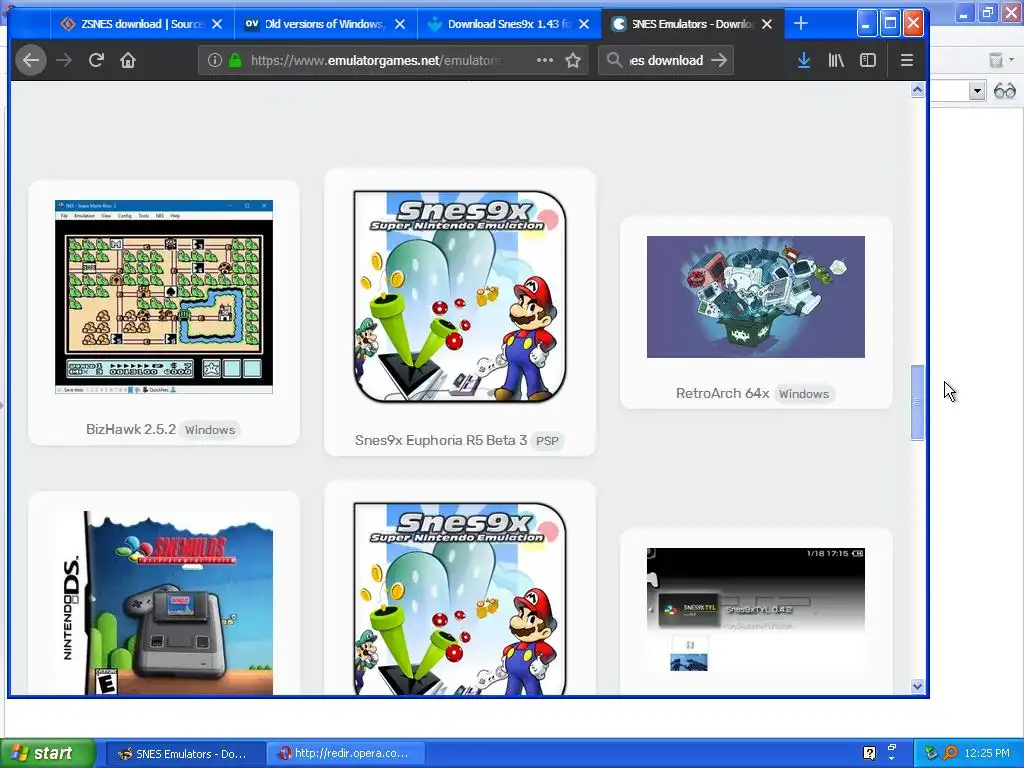Open the RetroArch 64x title link
The image size is (1024, 768).
click(x=722, y=393)
